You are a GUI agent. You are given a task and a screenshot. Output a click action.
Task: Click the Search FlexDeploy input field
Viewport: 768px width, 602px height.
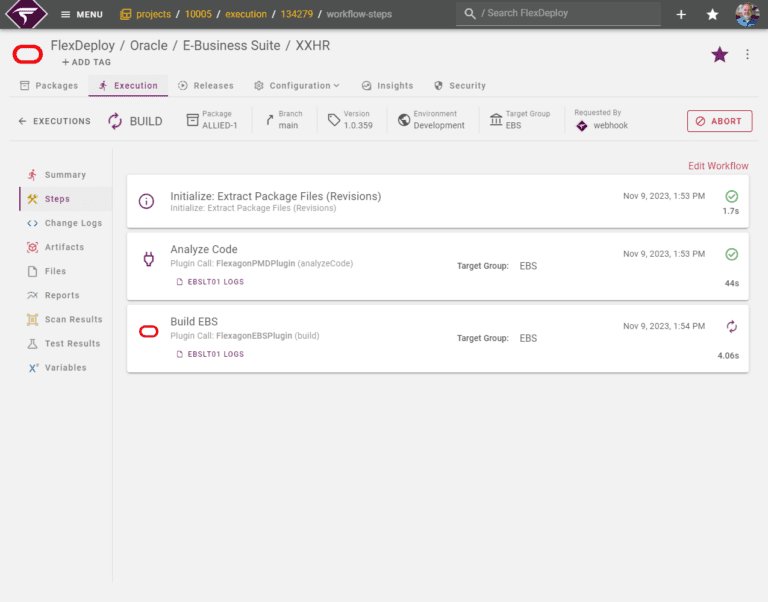click(558, 14)
